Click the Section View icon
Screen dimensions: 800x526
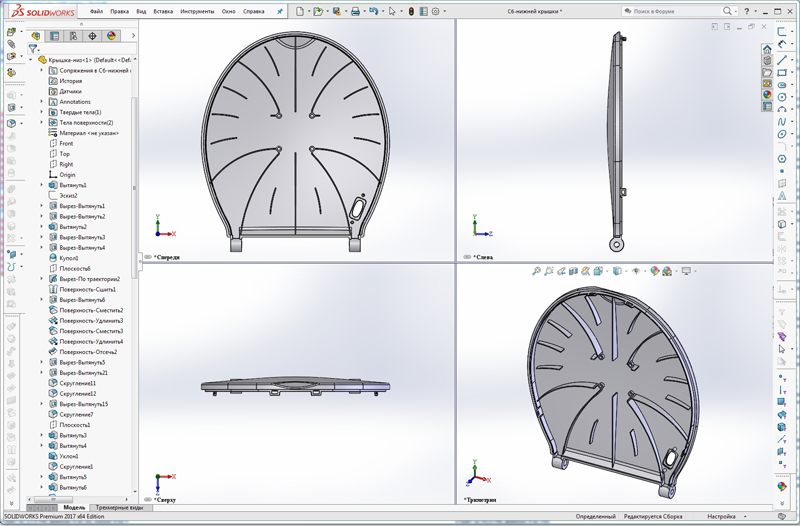(x=573, y=271)
